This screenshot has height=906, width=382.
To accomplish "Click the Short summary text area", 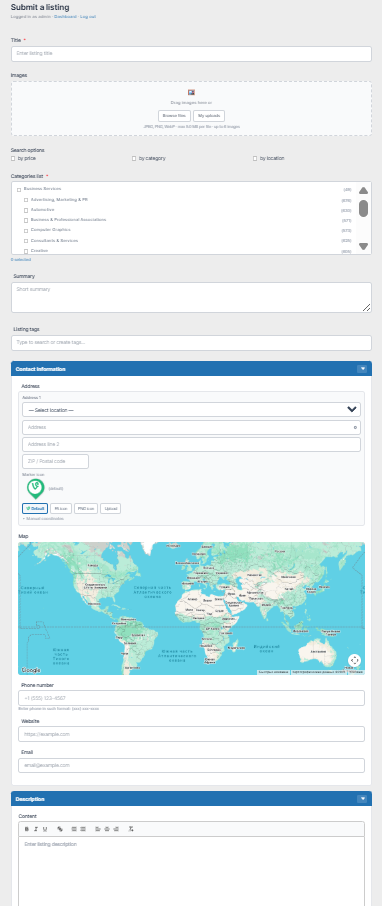I will (x=191, y=298).
